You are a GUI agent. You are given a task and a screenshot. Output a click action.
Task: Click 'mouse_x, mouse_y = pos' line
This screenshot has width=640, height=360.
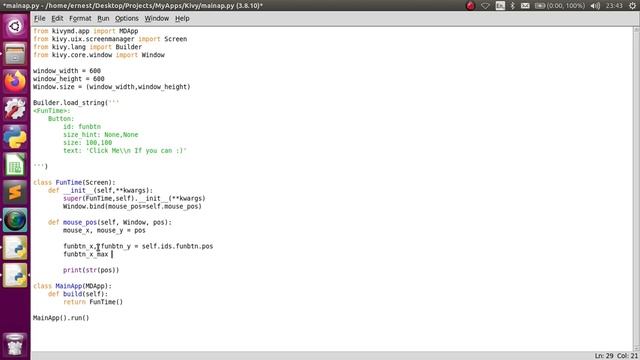coord(104,230)
